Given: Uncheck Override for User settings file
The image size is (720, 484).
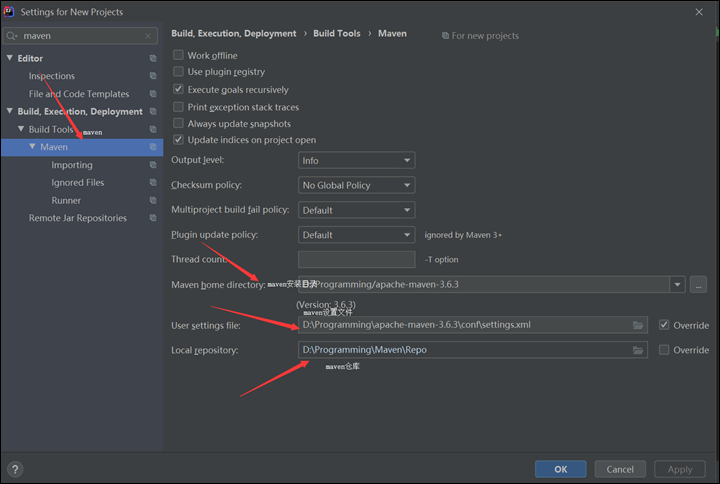Looking at the screenshot, I should coord(664,325).
